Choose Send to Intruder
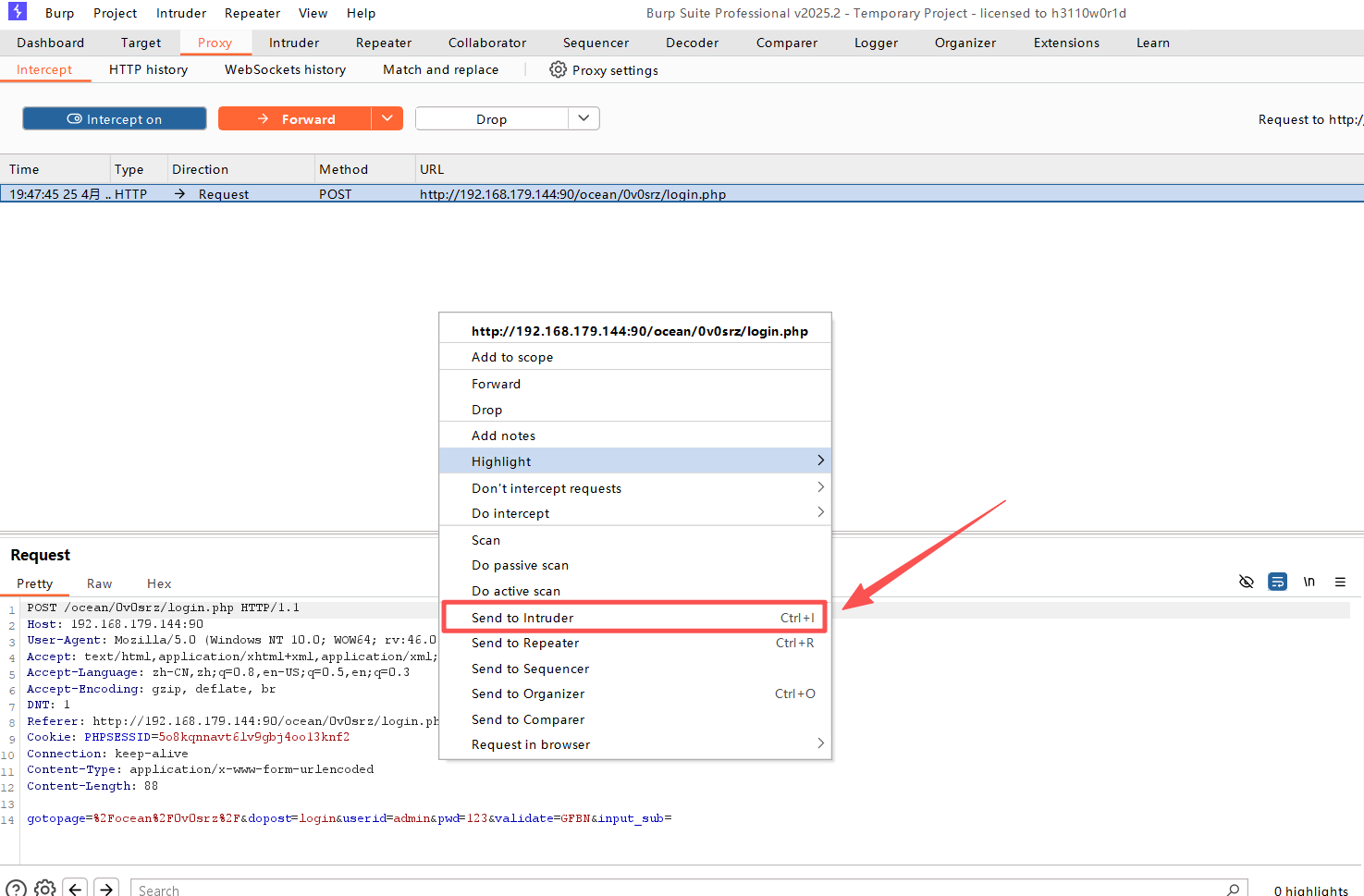The image size is (1364, 896). click(635, 617)
